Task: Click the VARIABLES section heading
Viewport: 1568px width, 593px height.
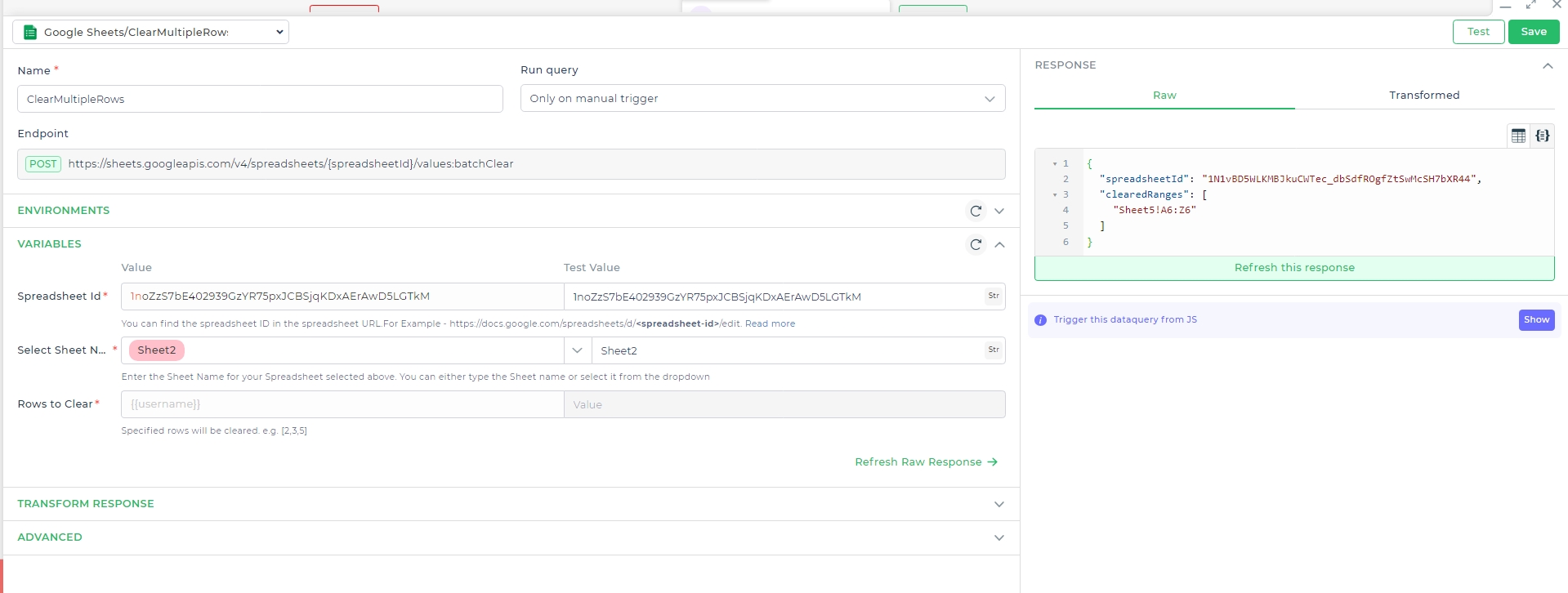Action: [50, 244]
